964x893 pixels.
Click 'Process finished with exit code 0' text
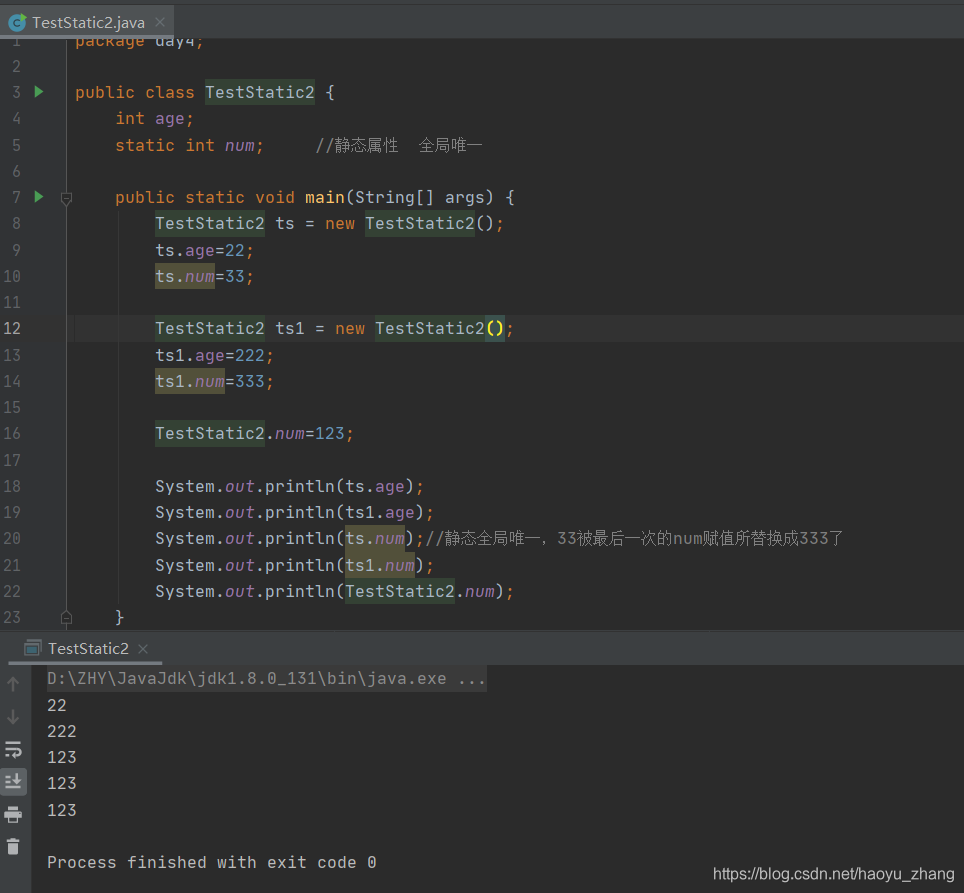(211, 862)
